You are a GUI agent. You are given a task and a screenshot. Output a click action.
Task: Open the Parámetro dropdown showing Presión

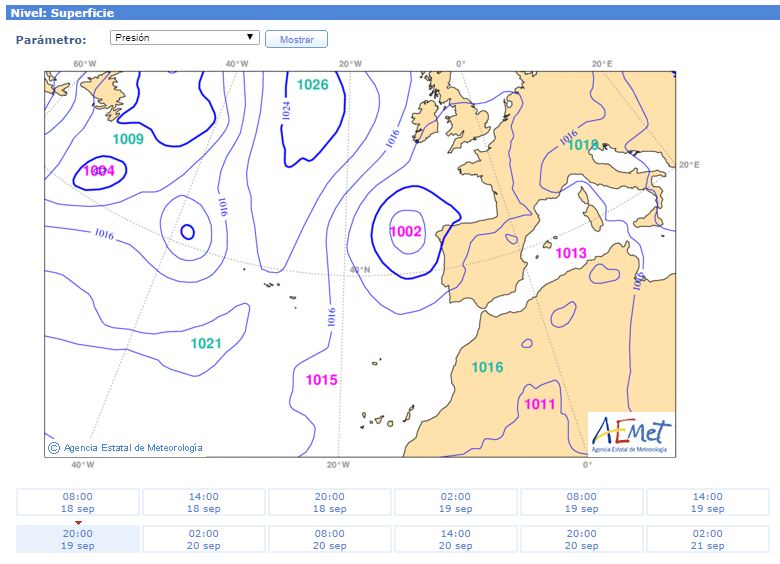tap(185, 38)
